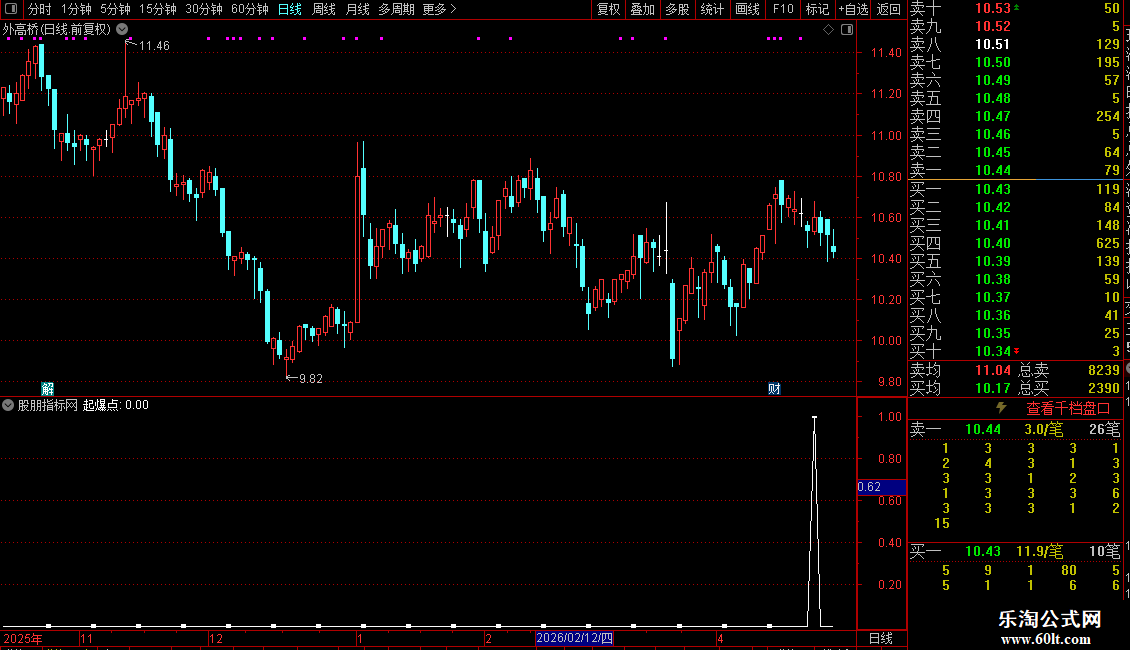Screen dimensions: 1130x650
Task: Click the 财 financial marker icon
Action: [774, 389]
